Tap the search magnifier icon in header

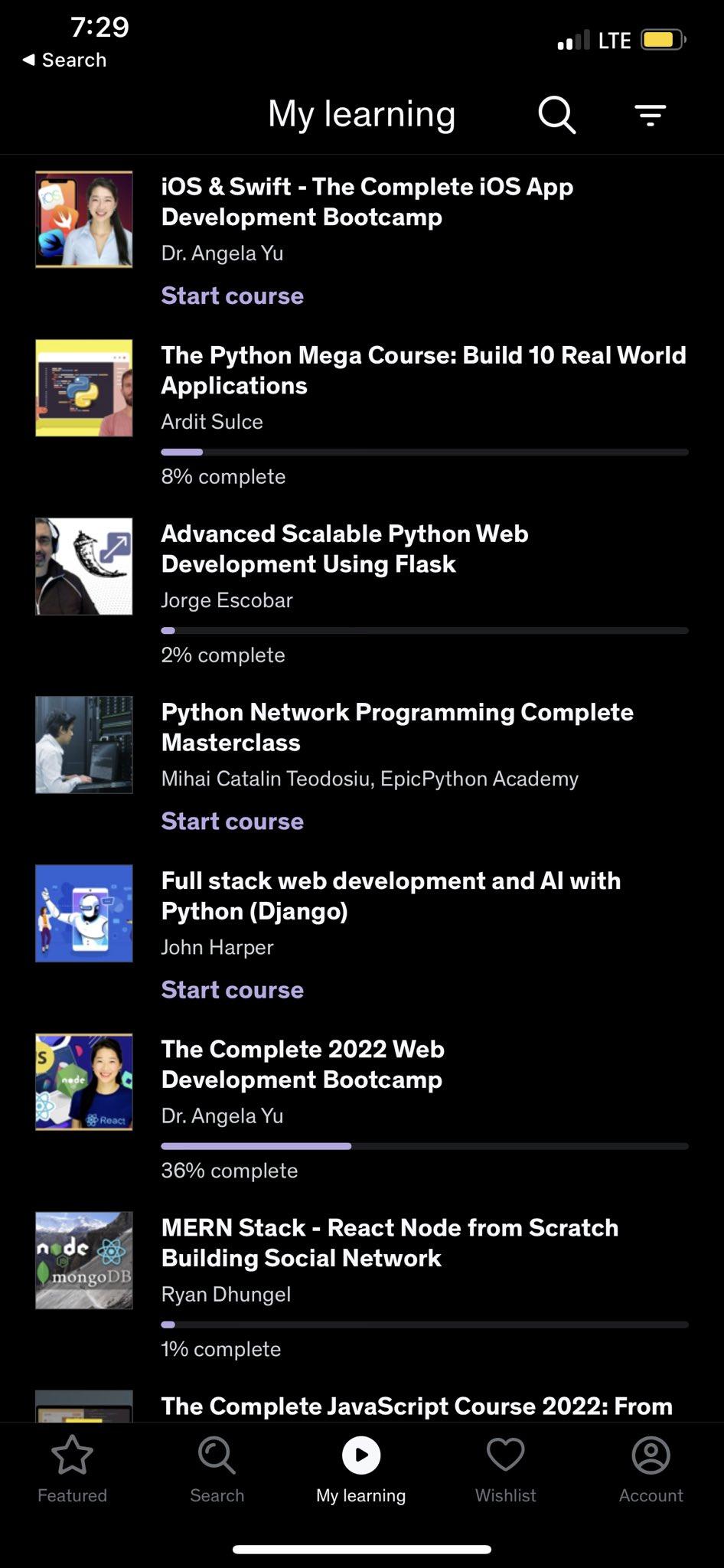556,115
